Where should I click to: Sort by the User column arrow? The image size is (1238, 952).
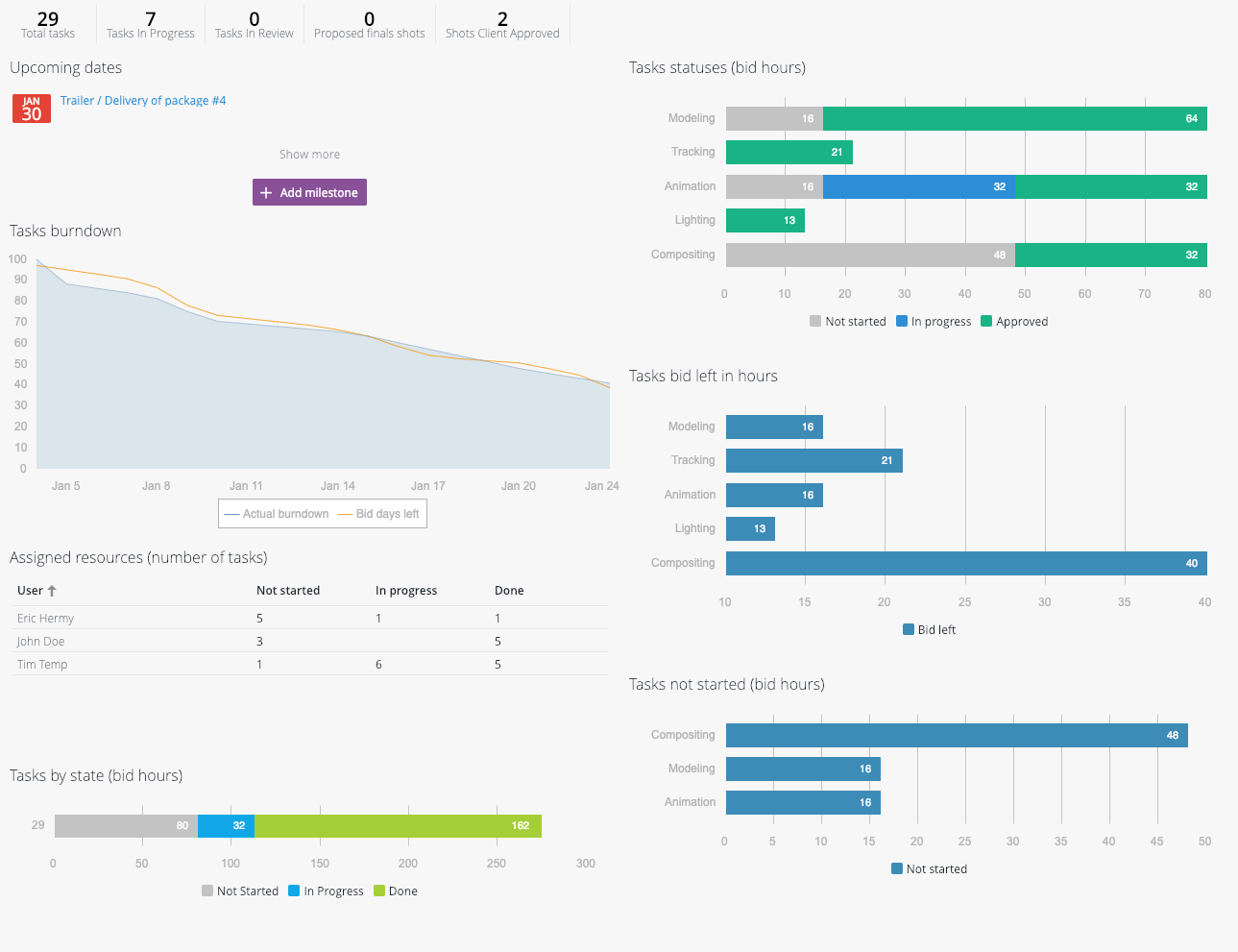[52, 591]
